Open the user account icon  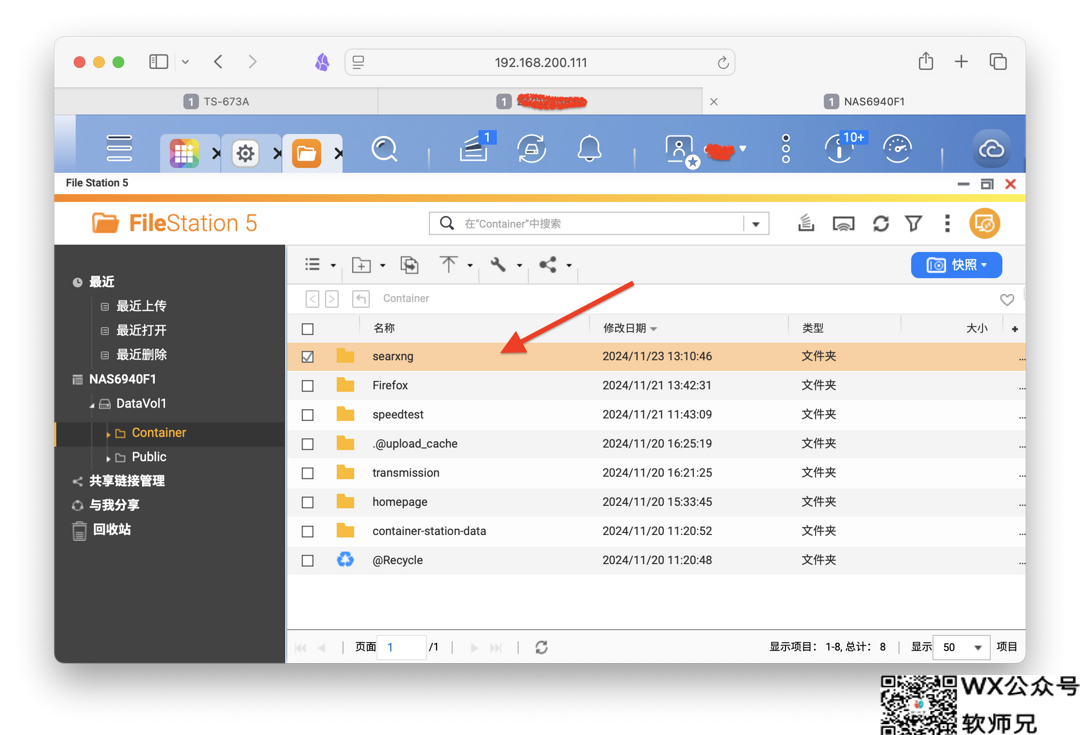pyautogui.click(x=681, y=150)
